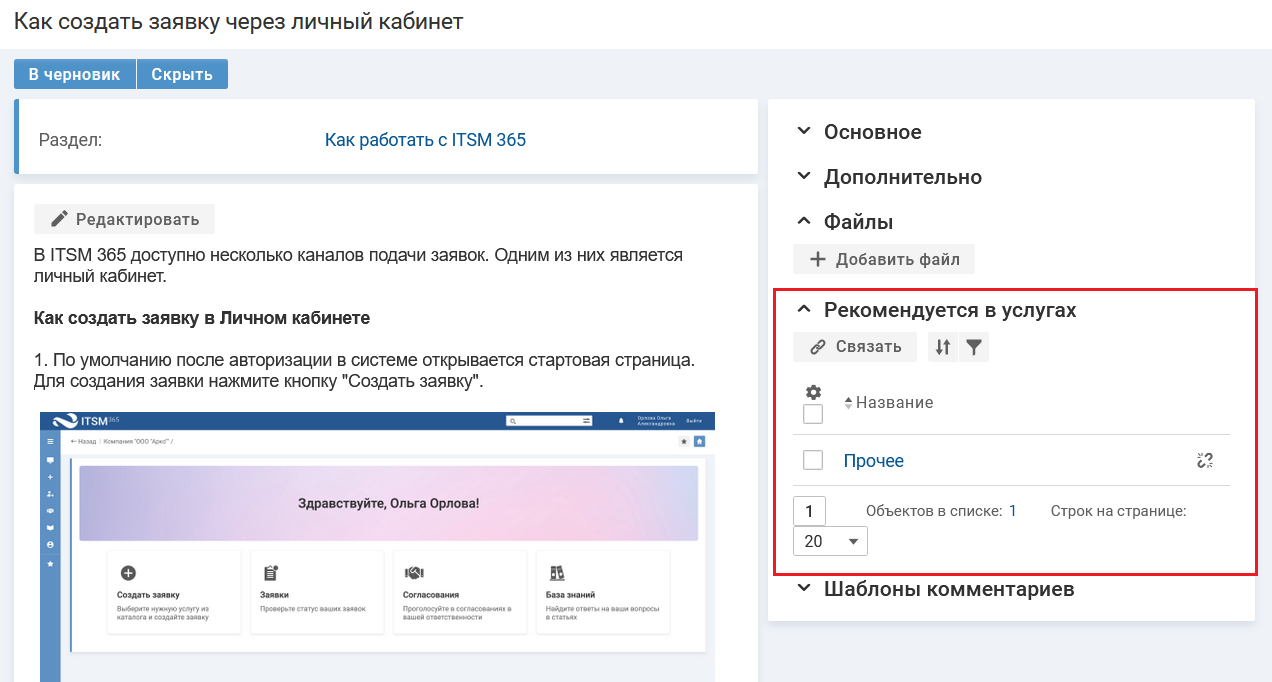
Task: Expand the Основное section
Action: pyautogui.click(x=803, y=132)
